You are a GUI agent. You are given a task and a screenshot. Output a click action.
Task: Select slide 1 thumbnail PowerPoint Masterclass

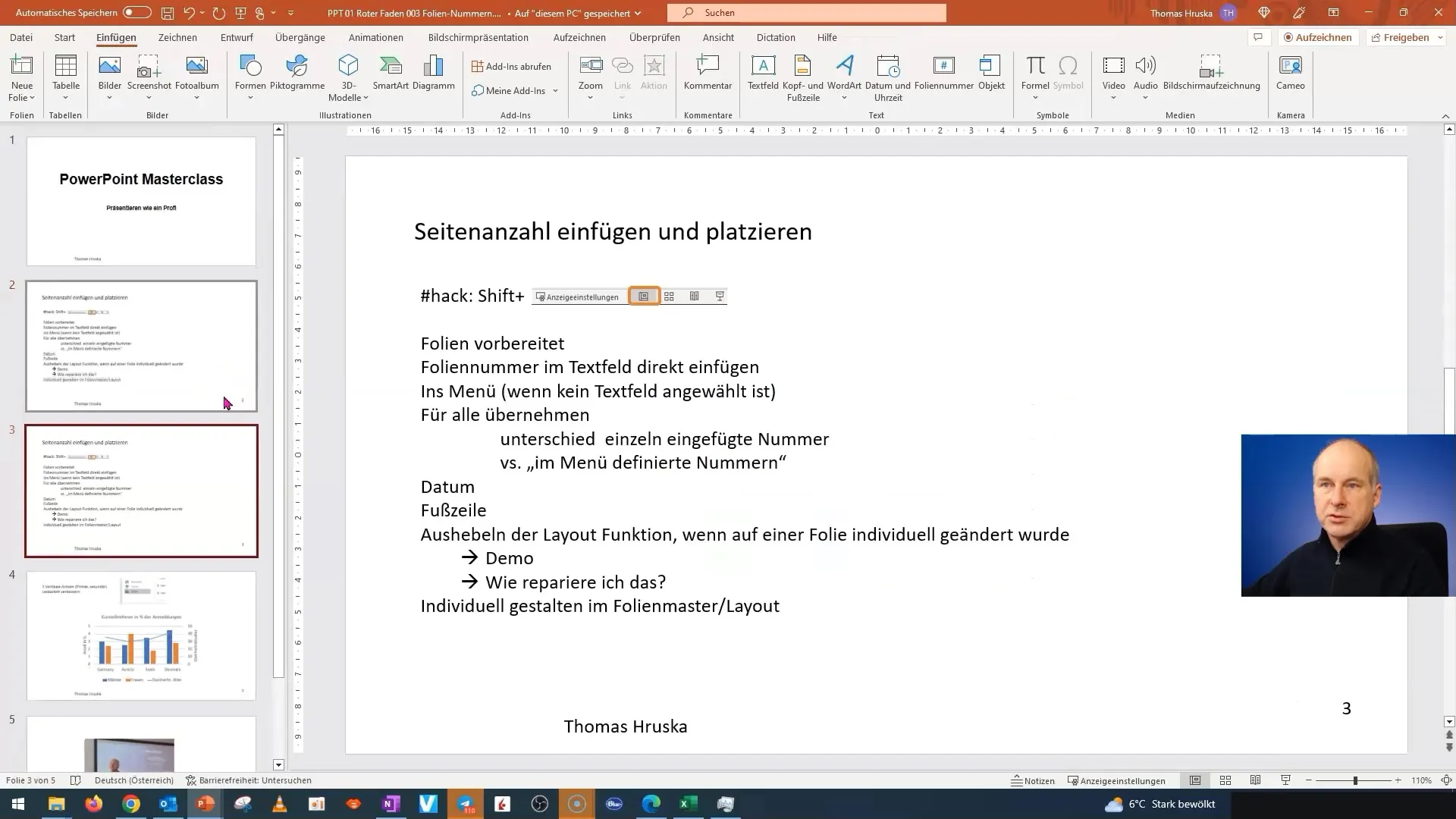141,201
